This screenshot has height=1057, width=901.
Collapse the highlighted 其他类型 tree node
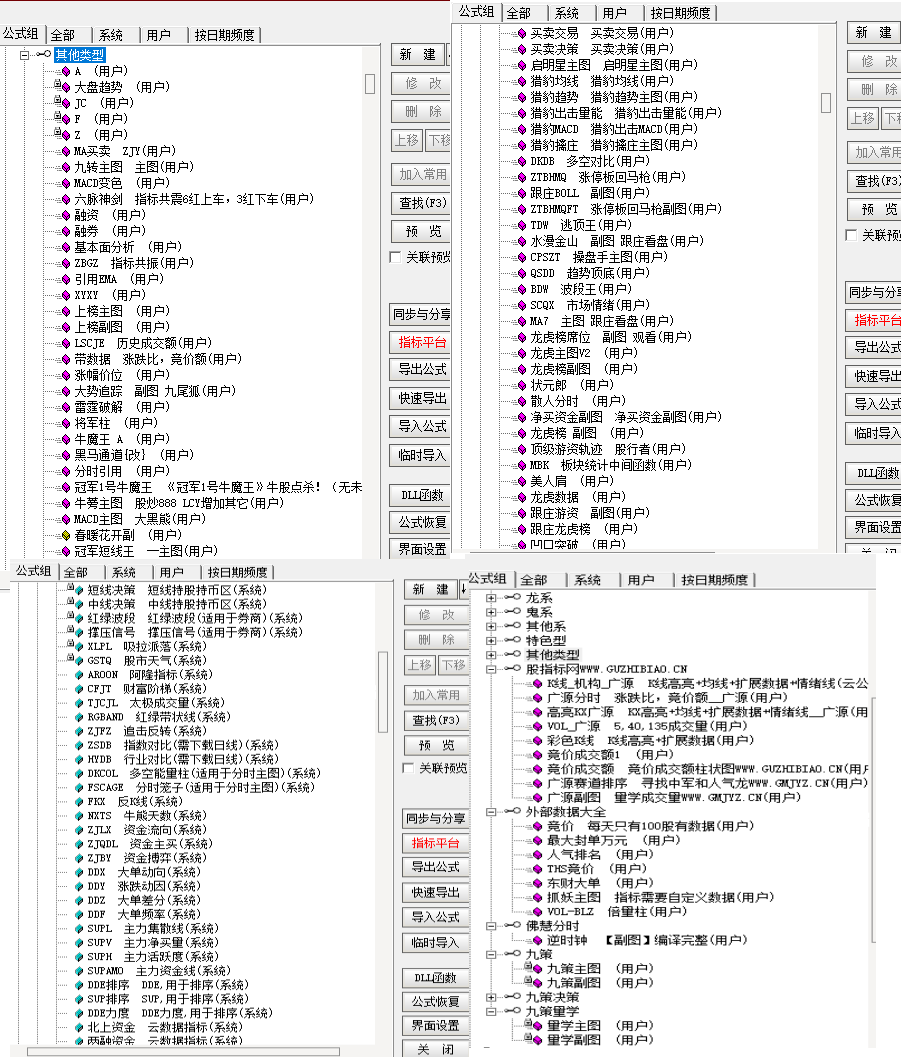pyautogui.click(x=24, y=55)
